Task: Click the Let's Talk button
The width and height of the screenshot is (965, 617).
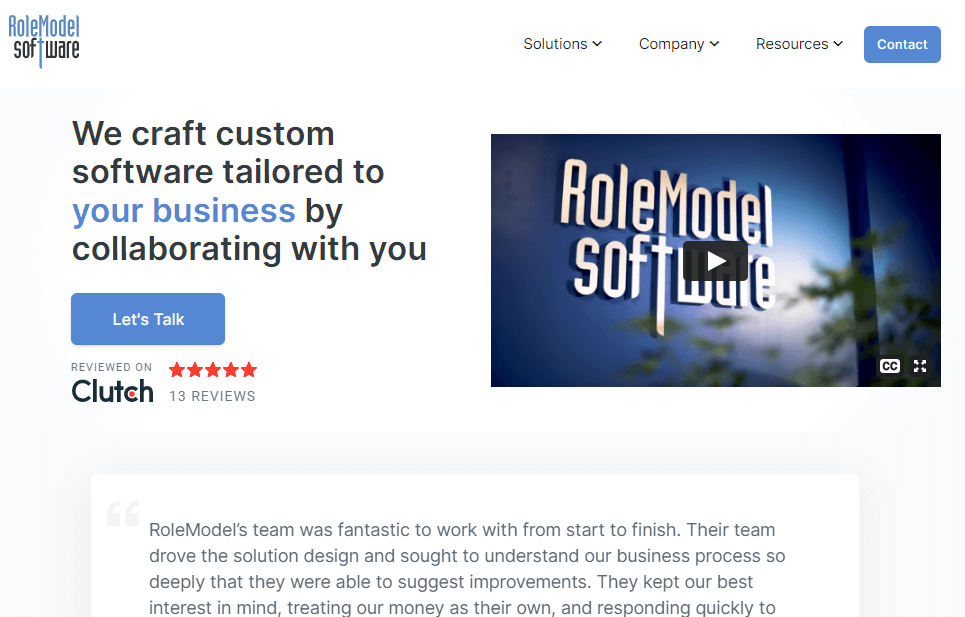Action: pyautogui.click(x=148, y=319)
